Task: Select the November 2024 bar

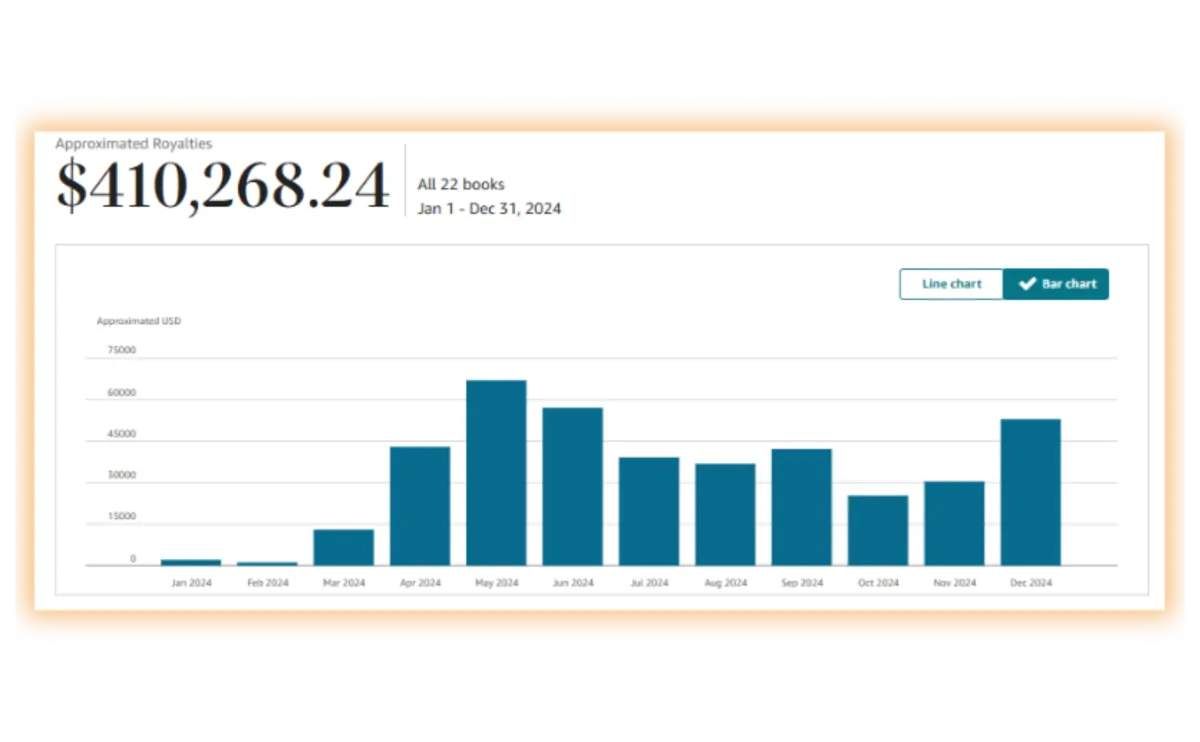Action: point(954,523)
